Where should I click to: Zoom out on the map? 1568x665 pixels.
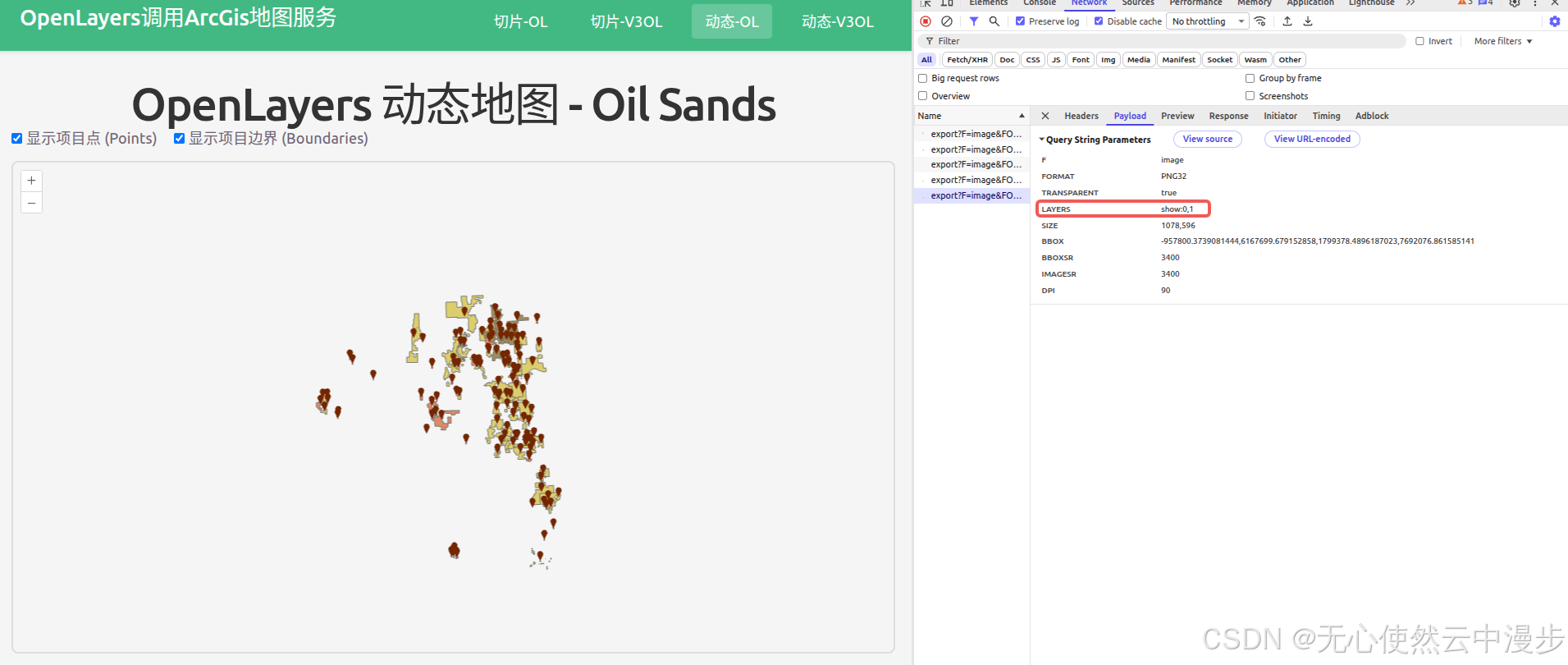pyautogui.click(x=31, y=203)
